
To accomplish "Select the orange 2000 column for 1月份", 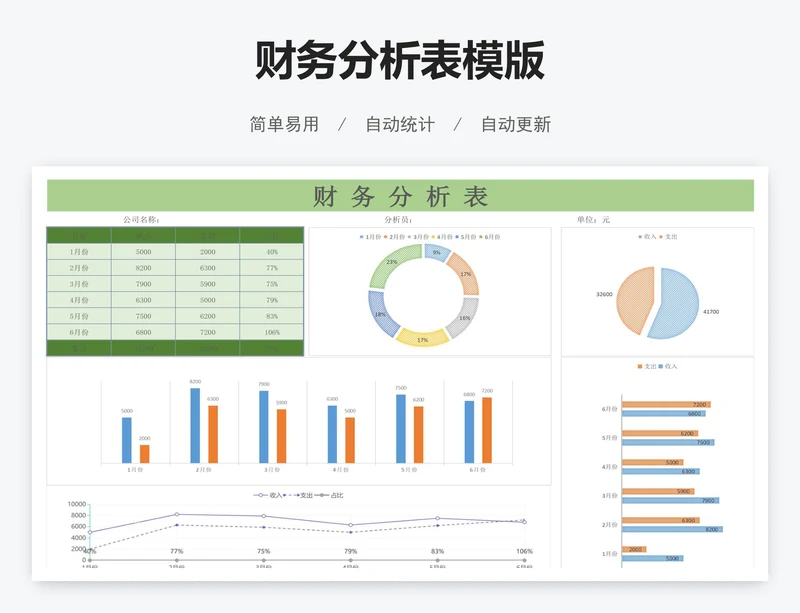I will point(144,454).
